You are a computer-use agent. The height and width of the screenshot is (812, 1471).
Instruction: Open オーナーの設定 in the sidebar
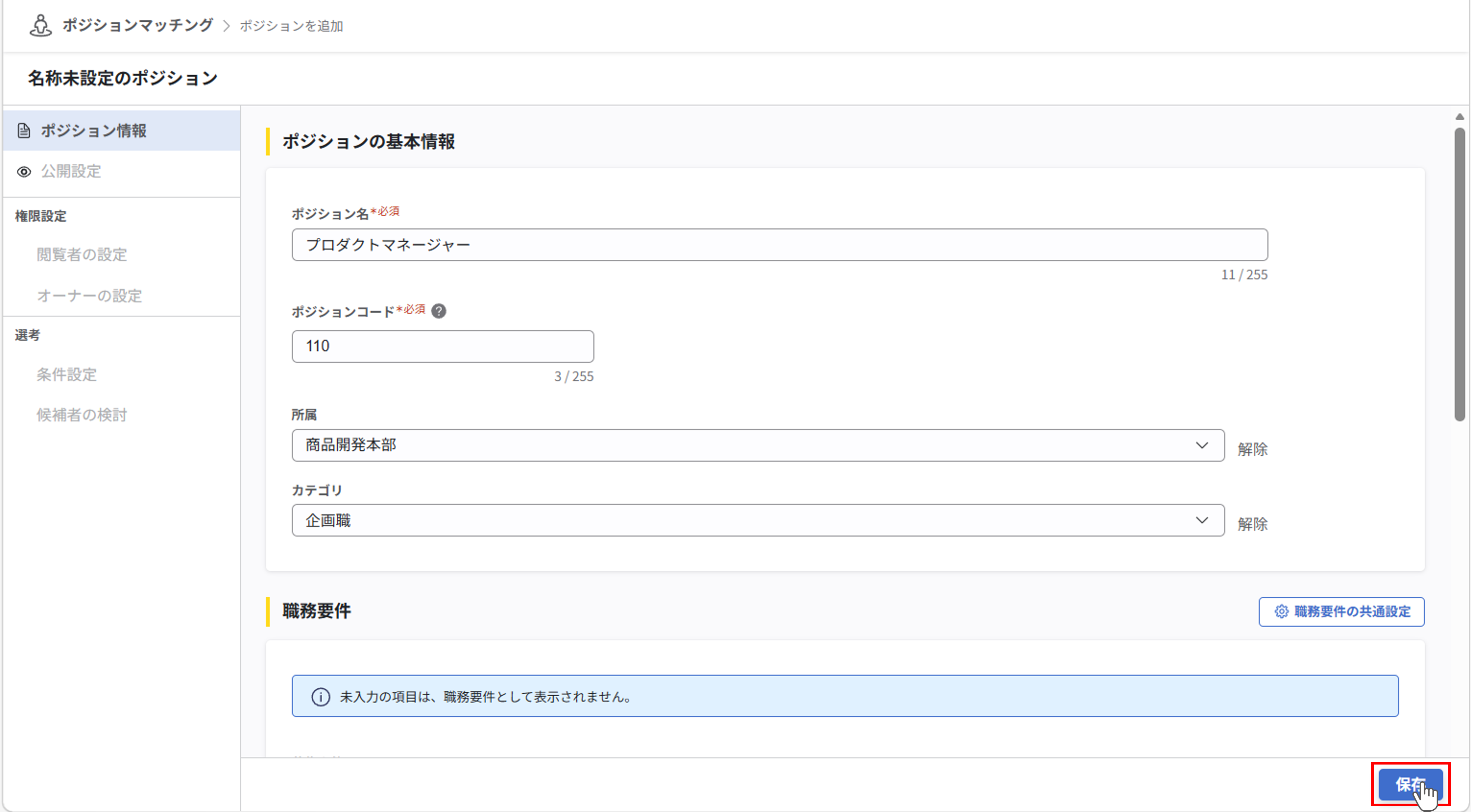(x=90, y=296)
